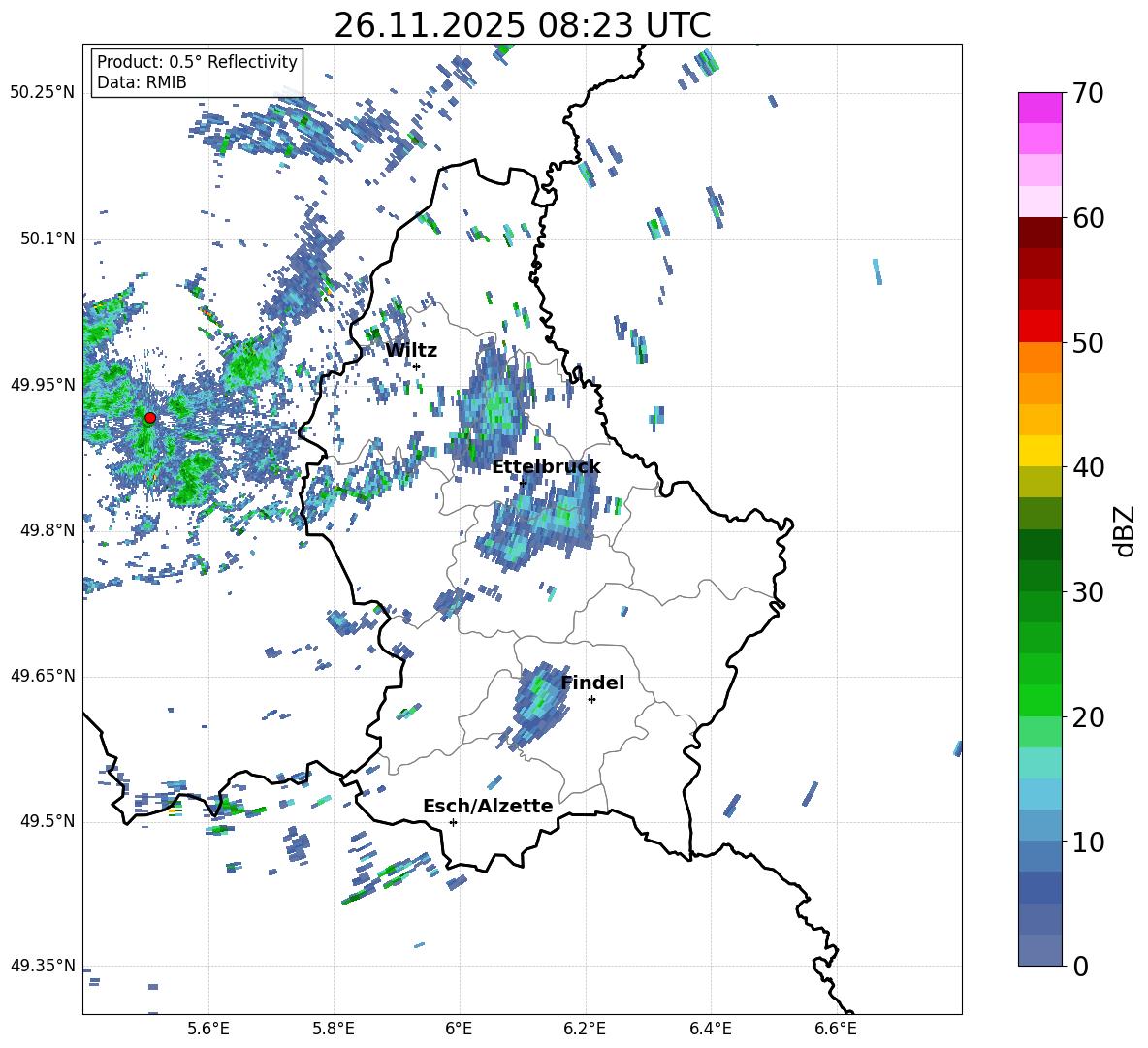Click the Findel cross marker
The height and width of the screenshot is (1048, 1148).
[591, 699]
